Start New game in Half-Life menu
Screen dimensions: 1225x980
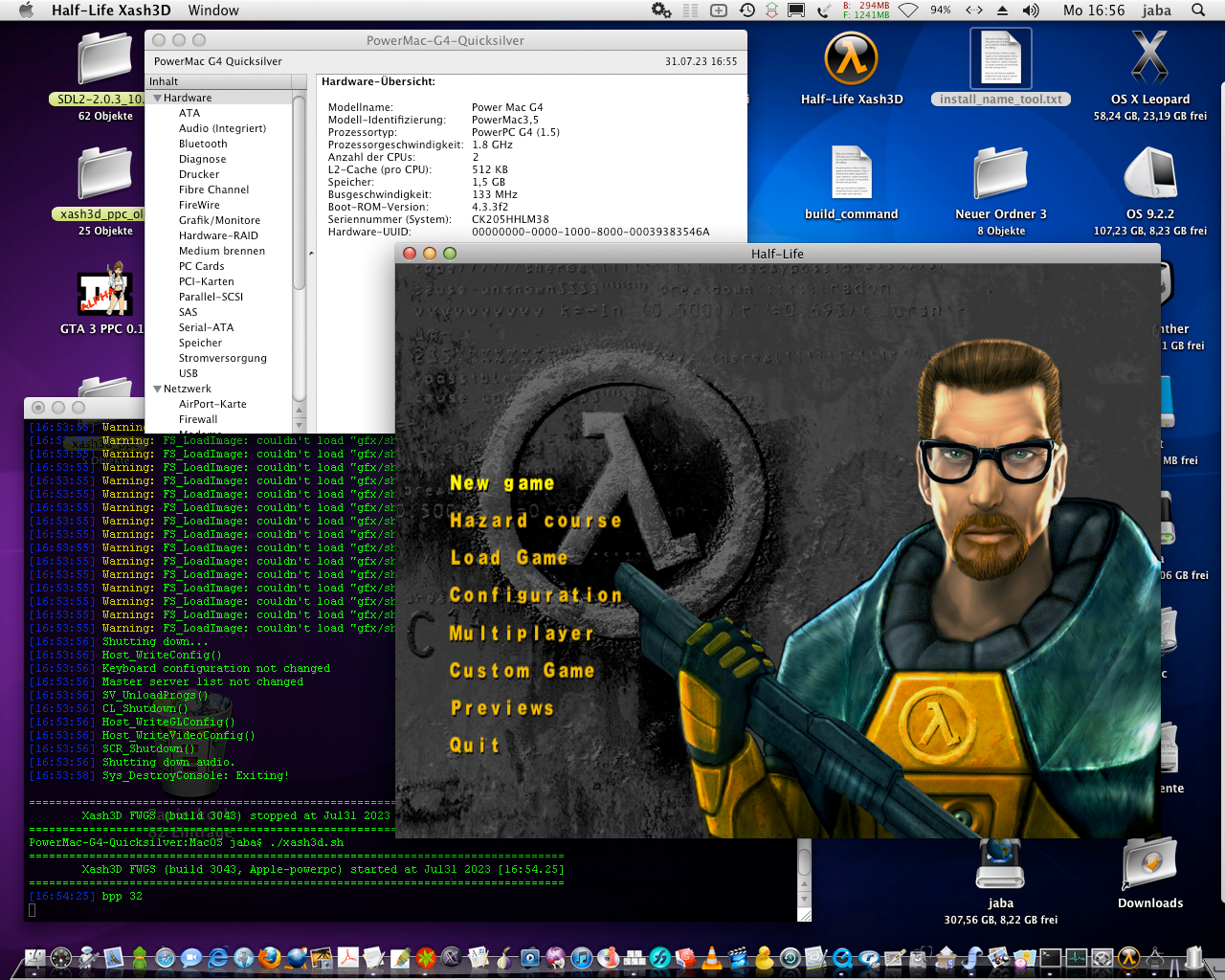(x=502, y=483)
